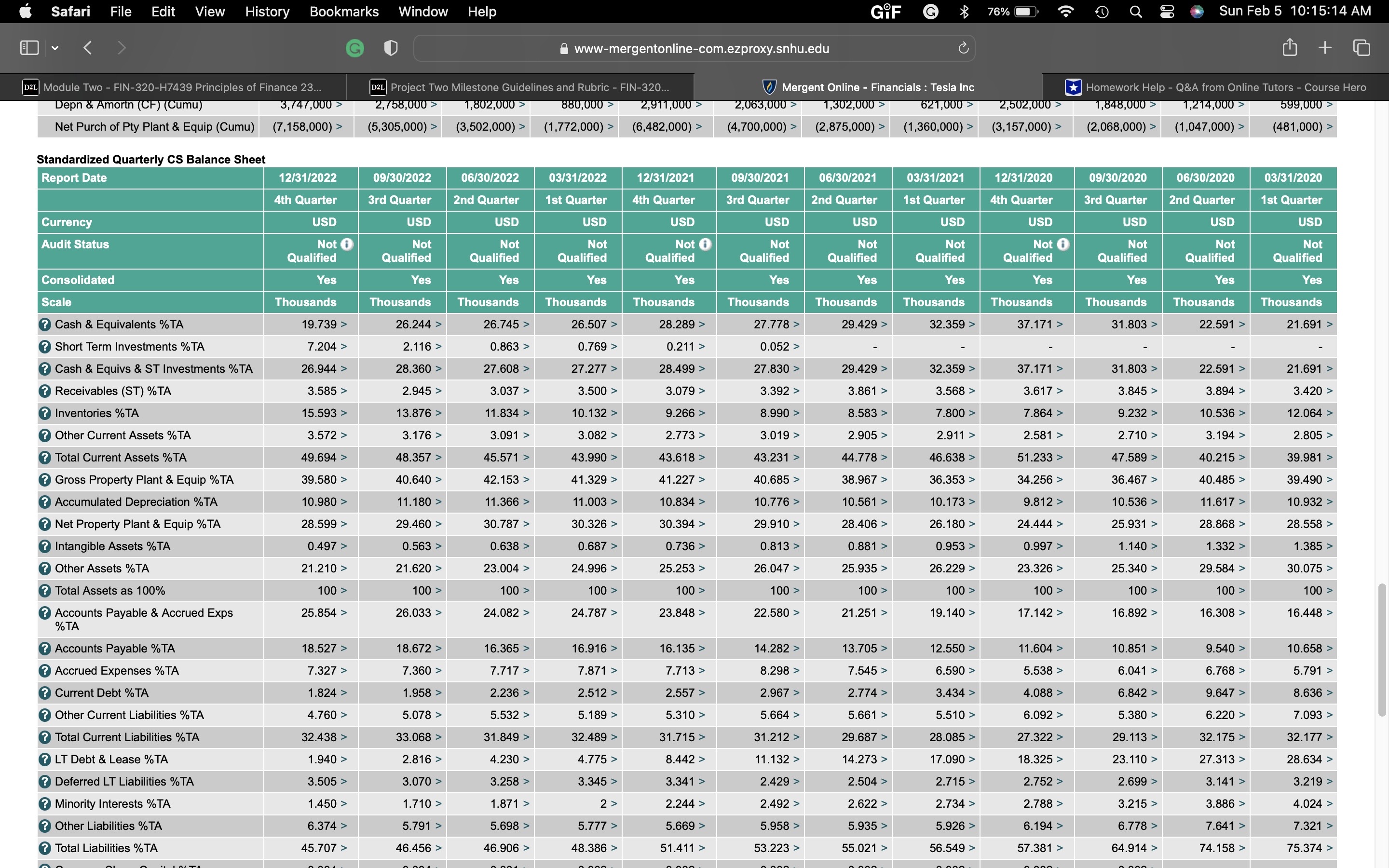Open Wi-Fi status menu

click(1065, 12)
